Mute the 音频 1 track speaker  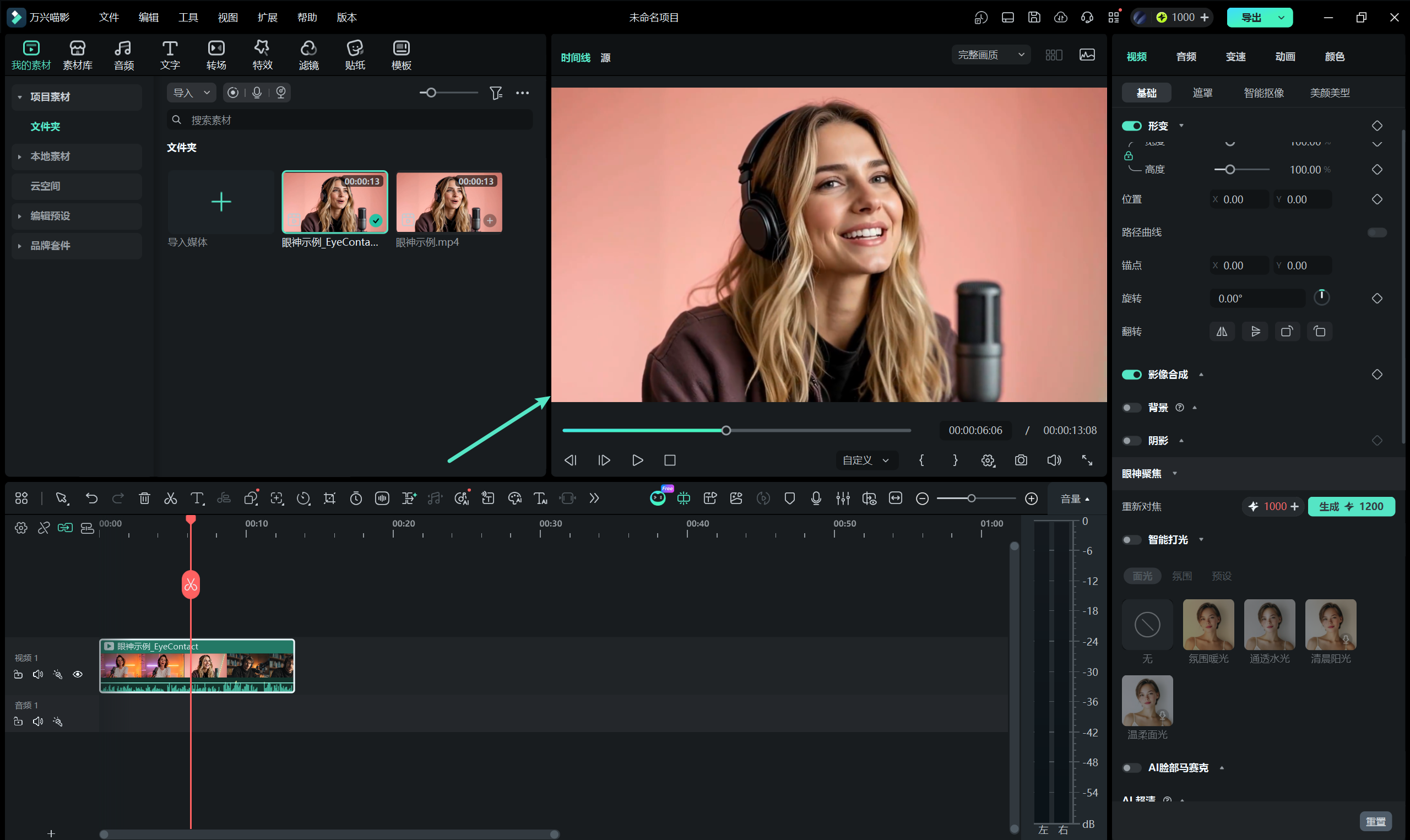point(38,721)
